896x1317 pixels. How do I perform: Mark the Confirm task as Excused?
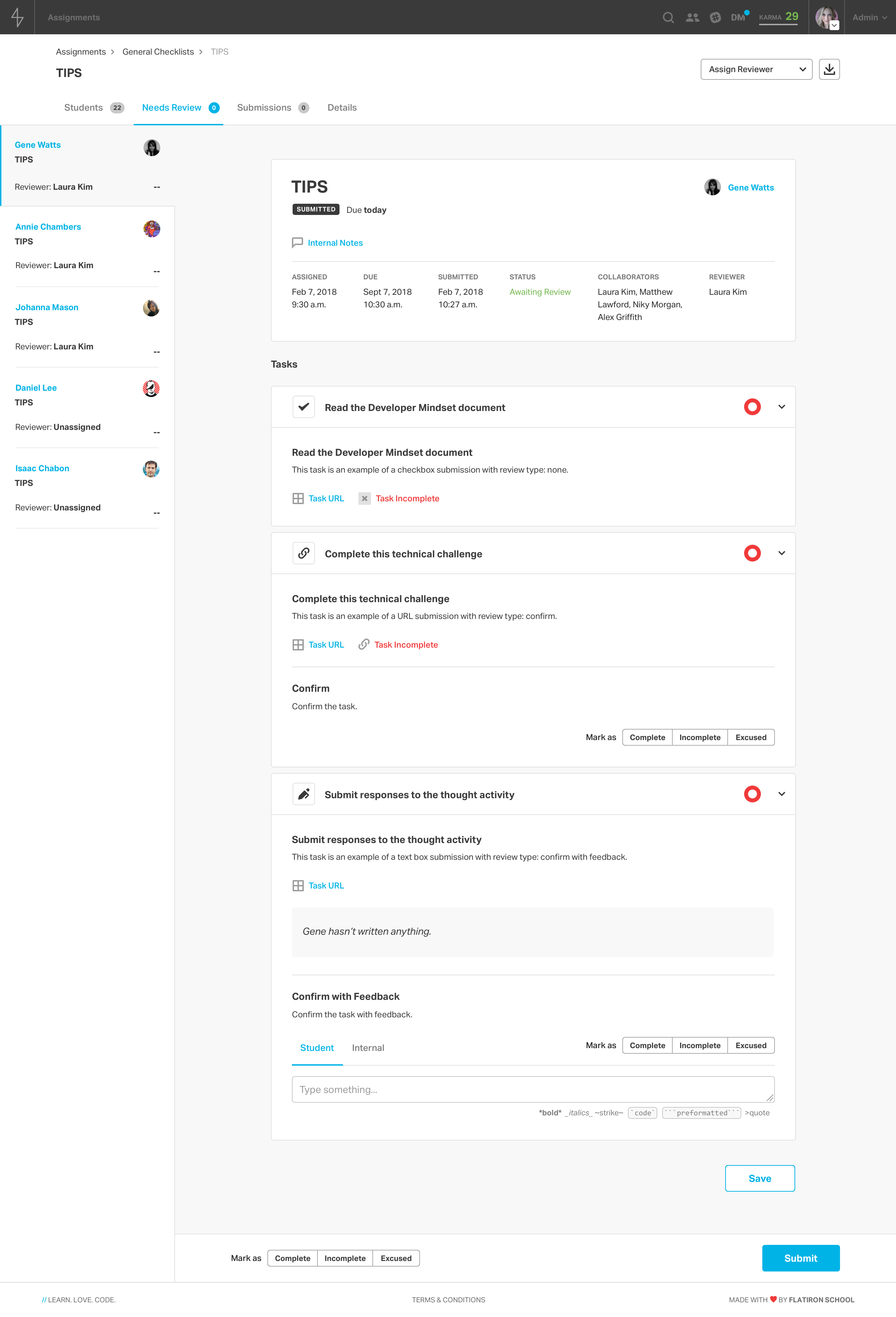tap(750, 737)
